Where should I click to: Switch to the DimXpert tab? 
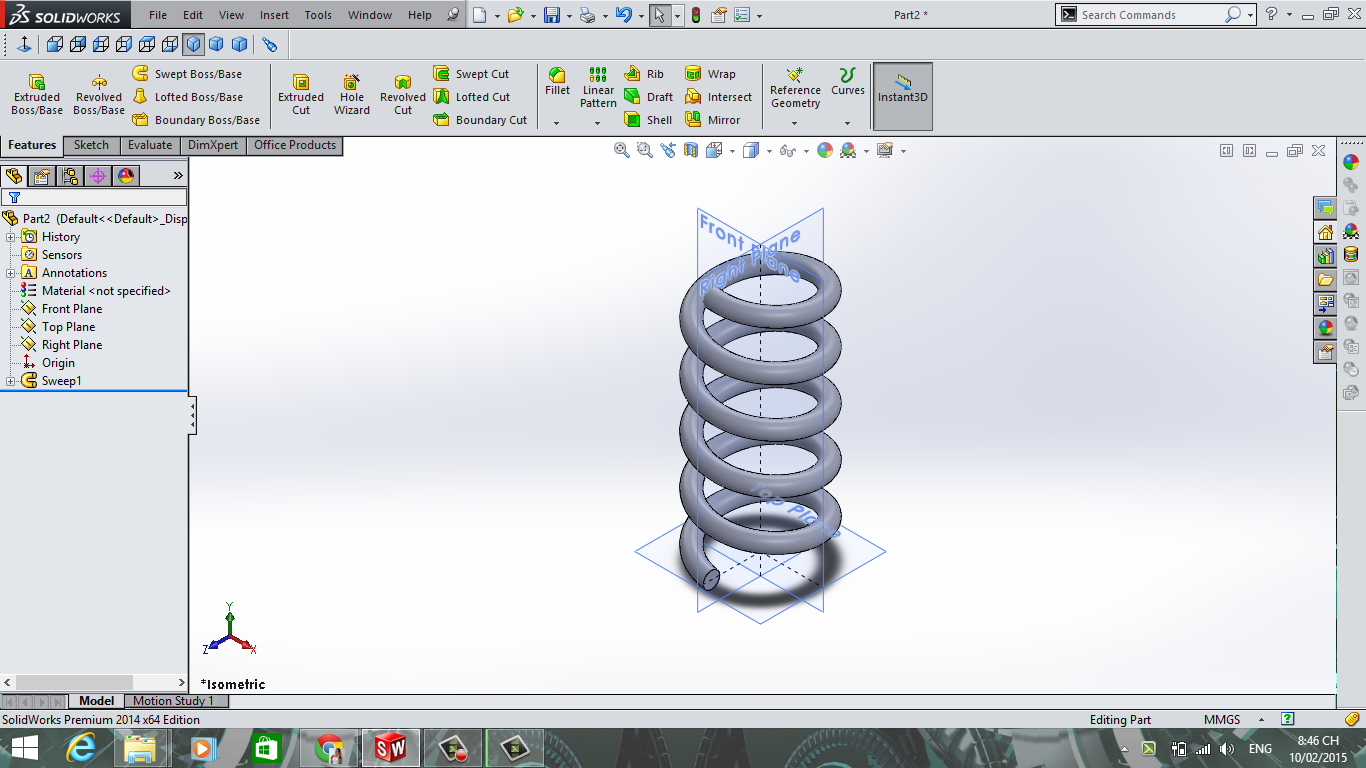213,145
